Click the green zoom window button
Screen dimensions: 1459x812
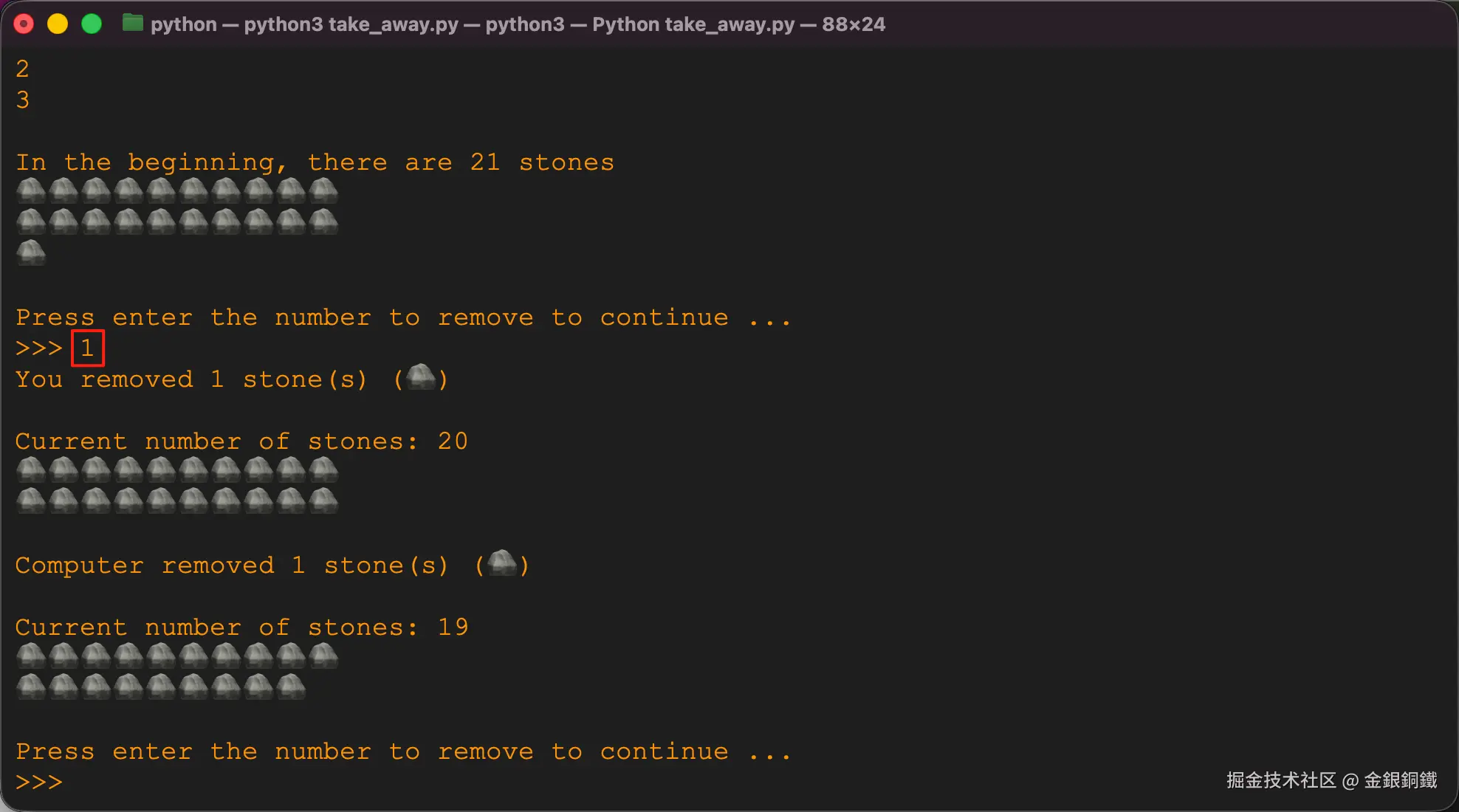(92, 24)
